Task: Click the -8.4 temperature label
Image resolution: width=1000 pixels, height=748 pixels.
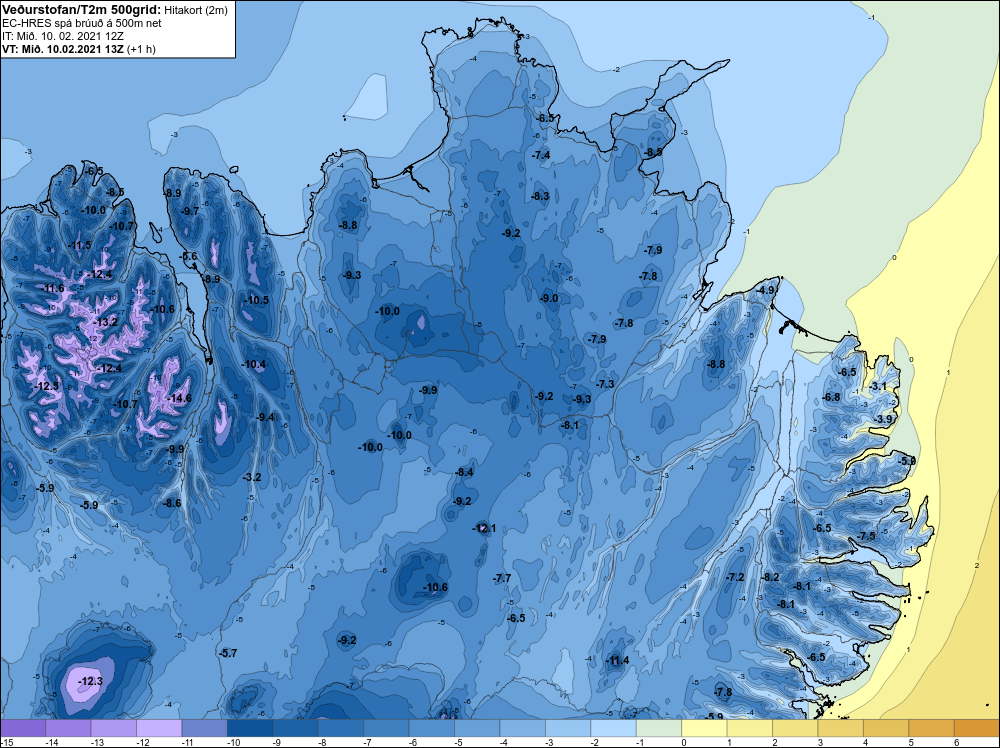Action: (464, 472)
